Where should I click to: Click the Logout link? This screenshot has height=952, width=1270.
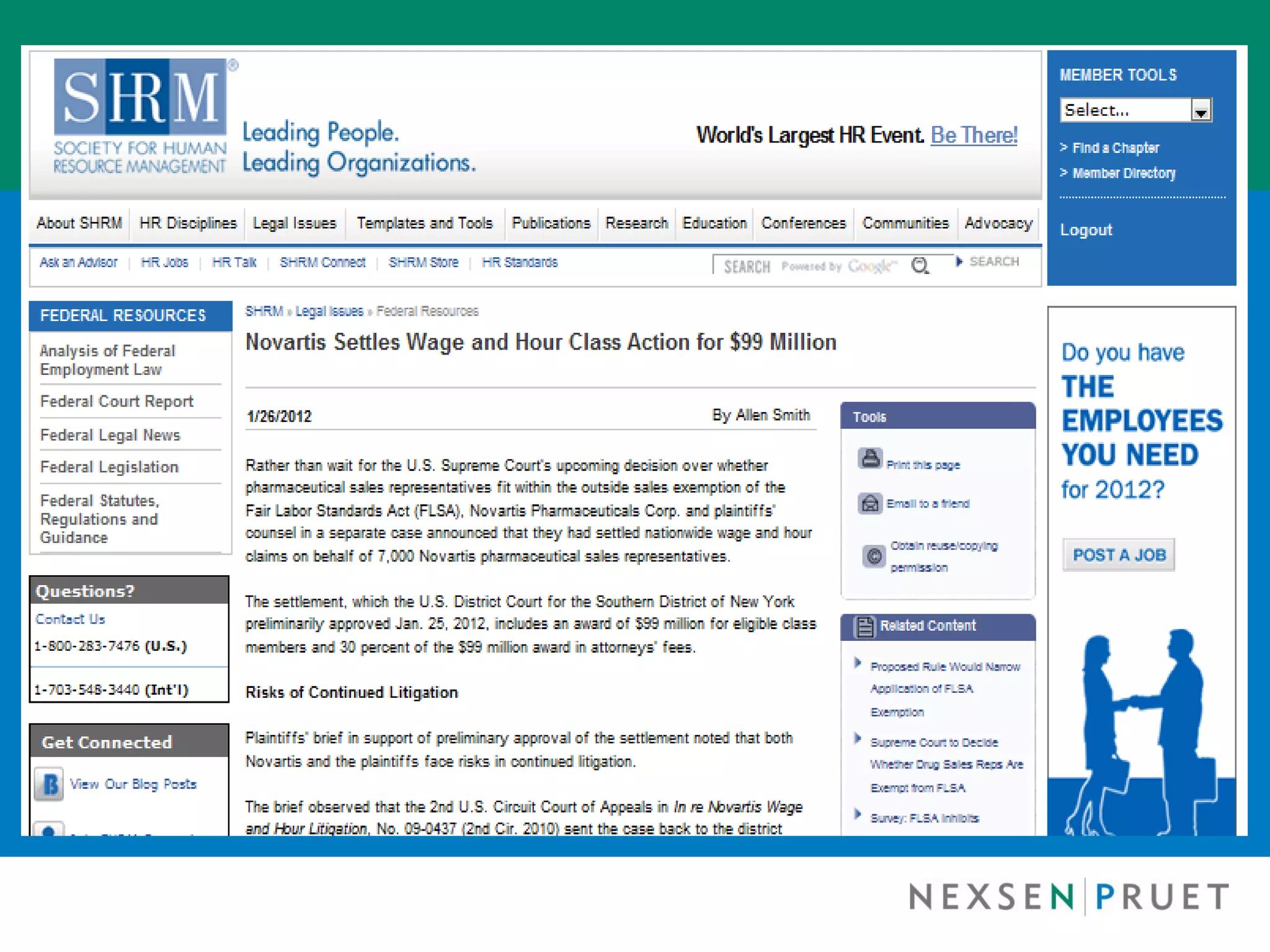coord(1086,230)
